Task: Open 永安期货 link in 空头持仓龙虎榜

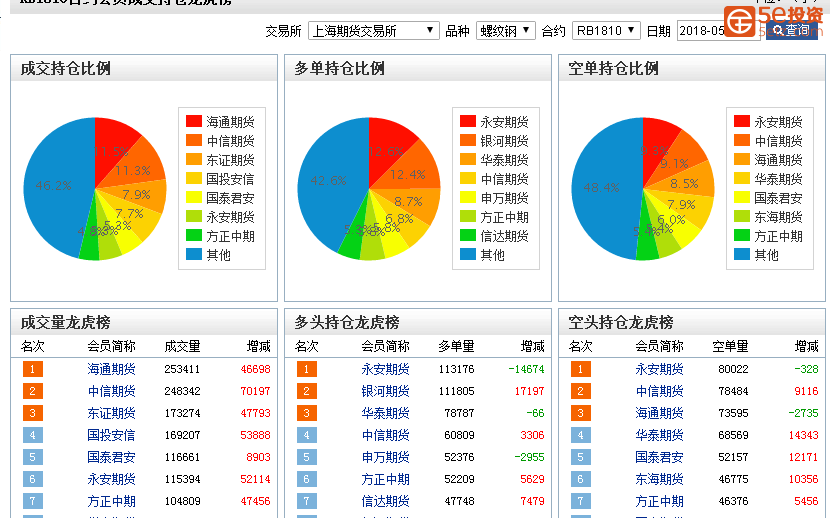Action: 659,369
